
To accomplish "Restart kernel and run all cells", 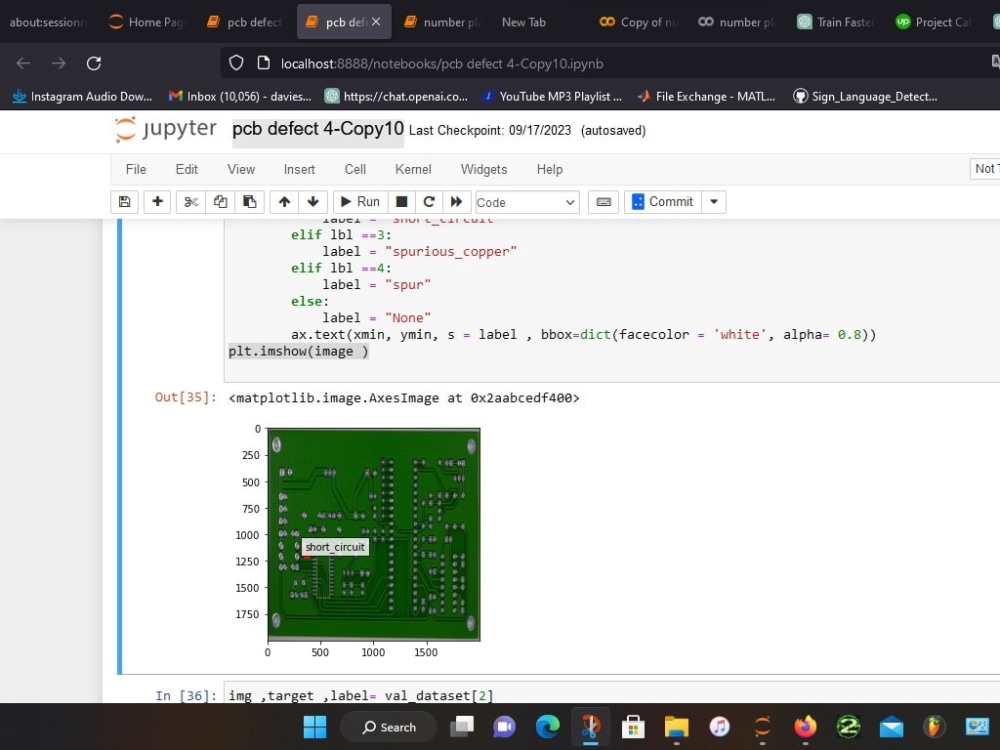I will pyautogui.click(x=457, y=202).
